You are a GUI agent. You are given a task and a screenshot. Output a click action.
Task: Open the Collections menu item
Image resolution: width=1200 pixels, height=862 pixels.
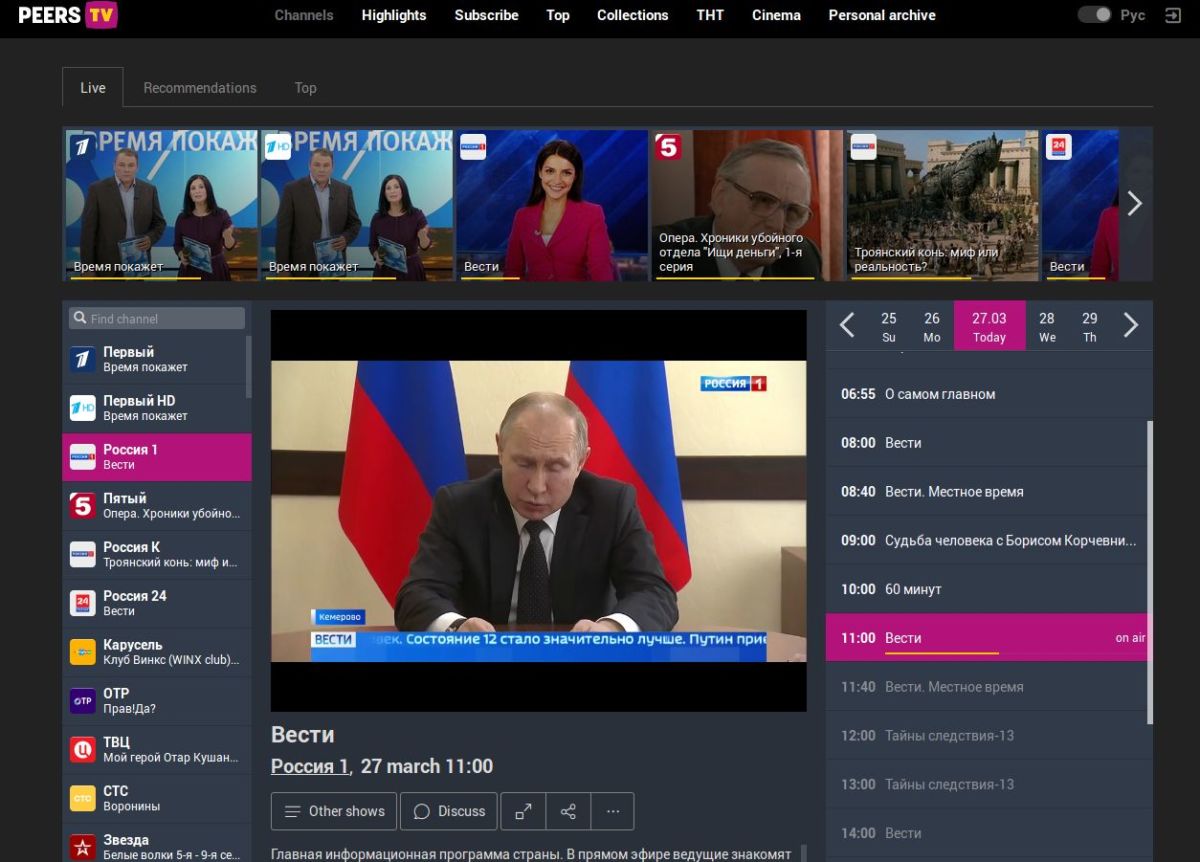pos(632,15)
